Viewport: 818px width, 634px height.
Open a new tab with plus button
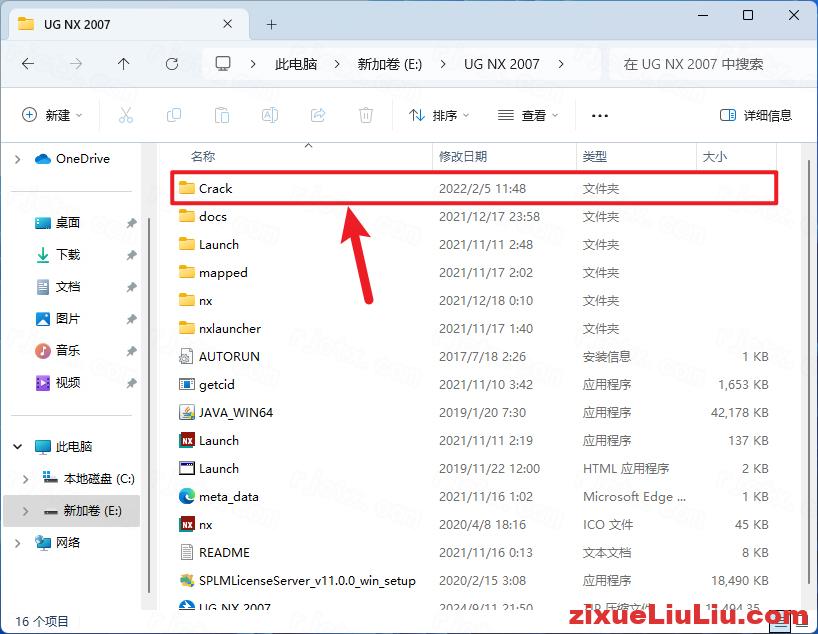pos(271,25)
